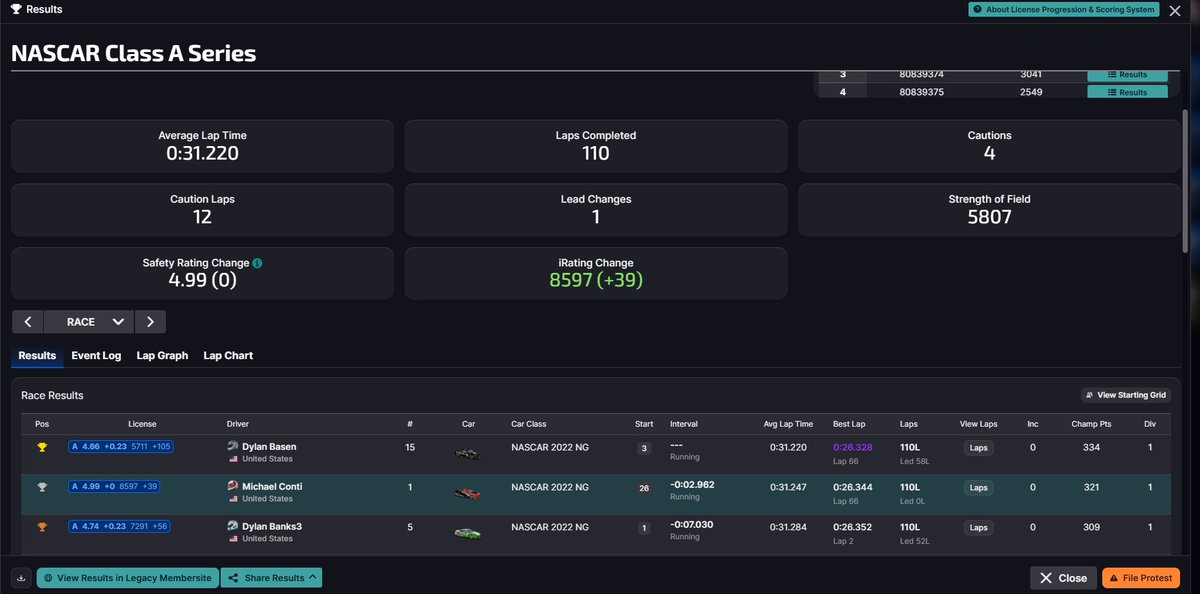Open Laps for Dylan Banks3
The height and width of the screenshot is (594, 1200).
click(978, 527)
